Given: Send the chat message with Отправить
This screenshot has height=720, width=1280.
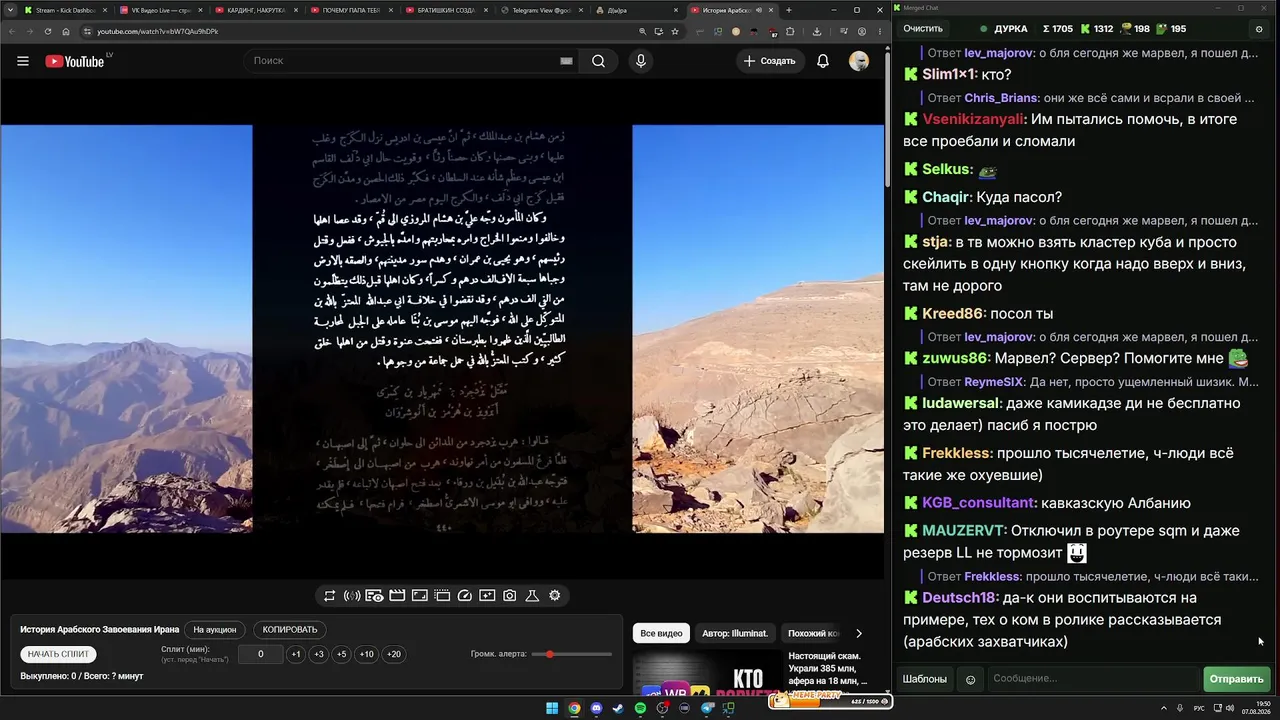Looking at the screenshot, I should pos(1237,679).
